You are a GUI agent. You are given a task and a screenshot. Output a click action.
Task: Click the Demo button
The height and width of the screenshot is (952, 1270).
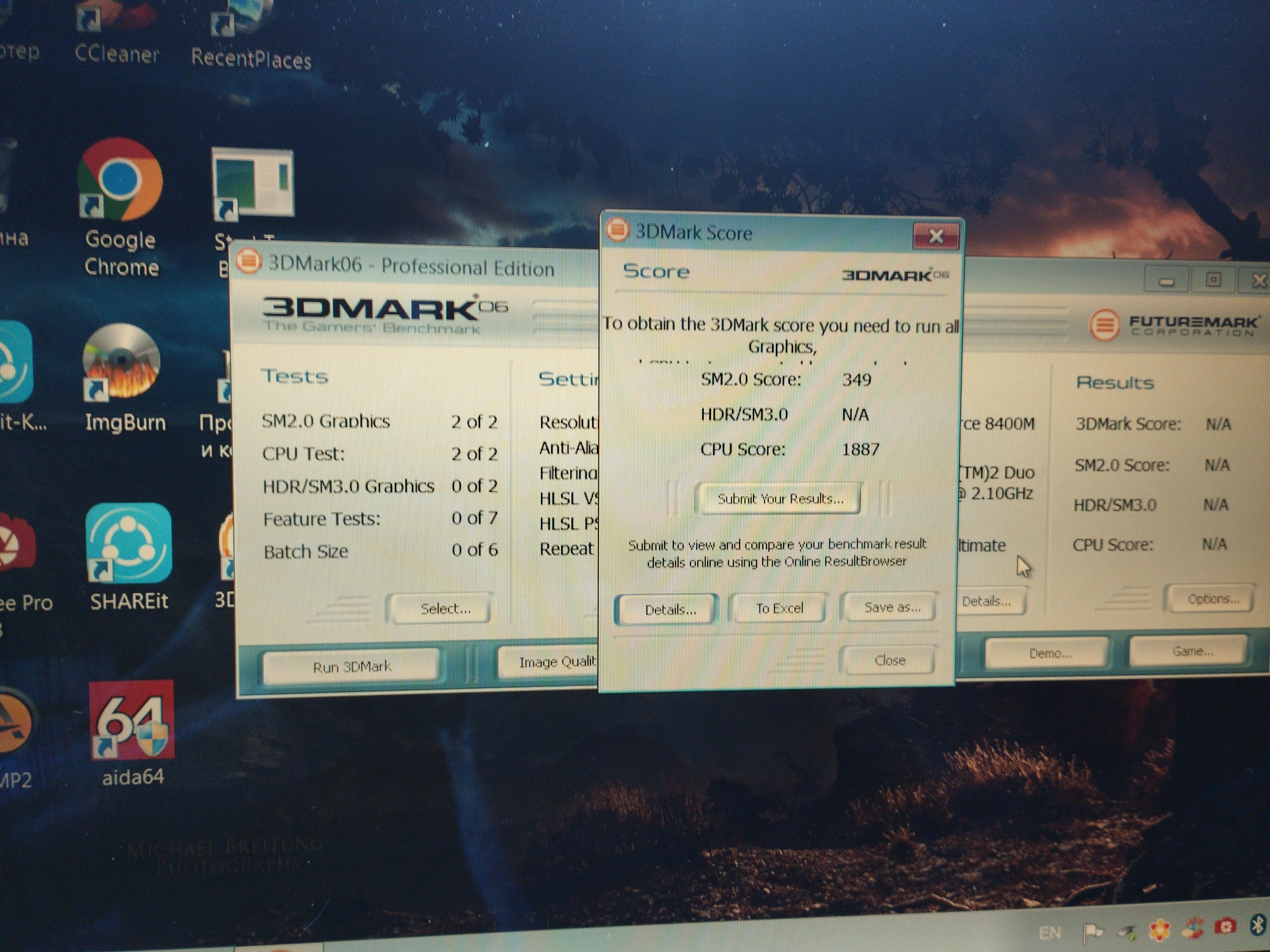[1048, 653]
